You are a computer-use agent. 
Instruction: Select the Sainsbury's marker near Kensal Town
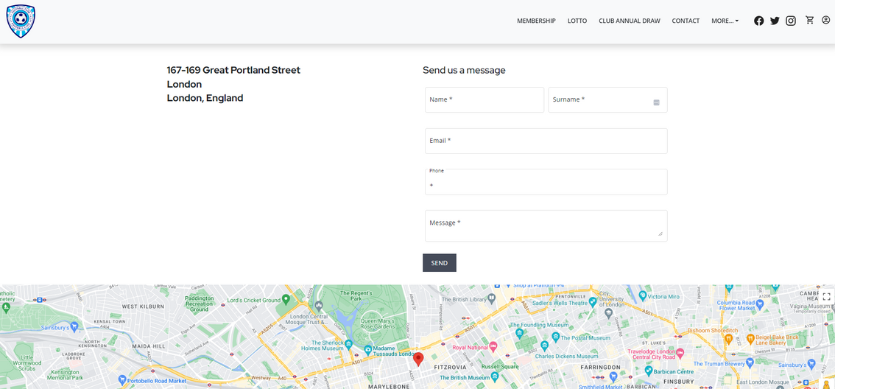[x=74, y=326]
